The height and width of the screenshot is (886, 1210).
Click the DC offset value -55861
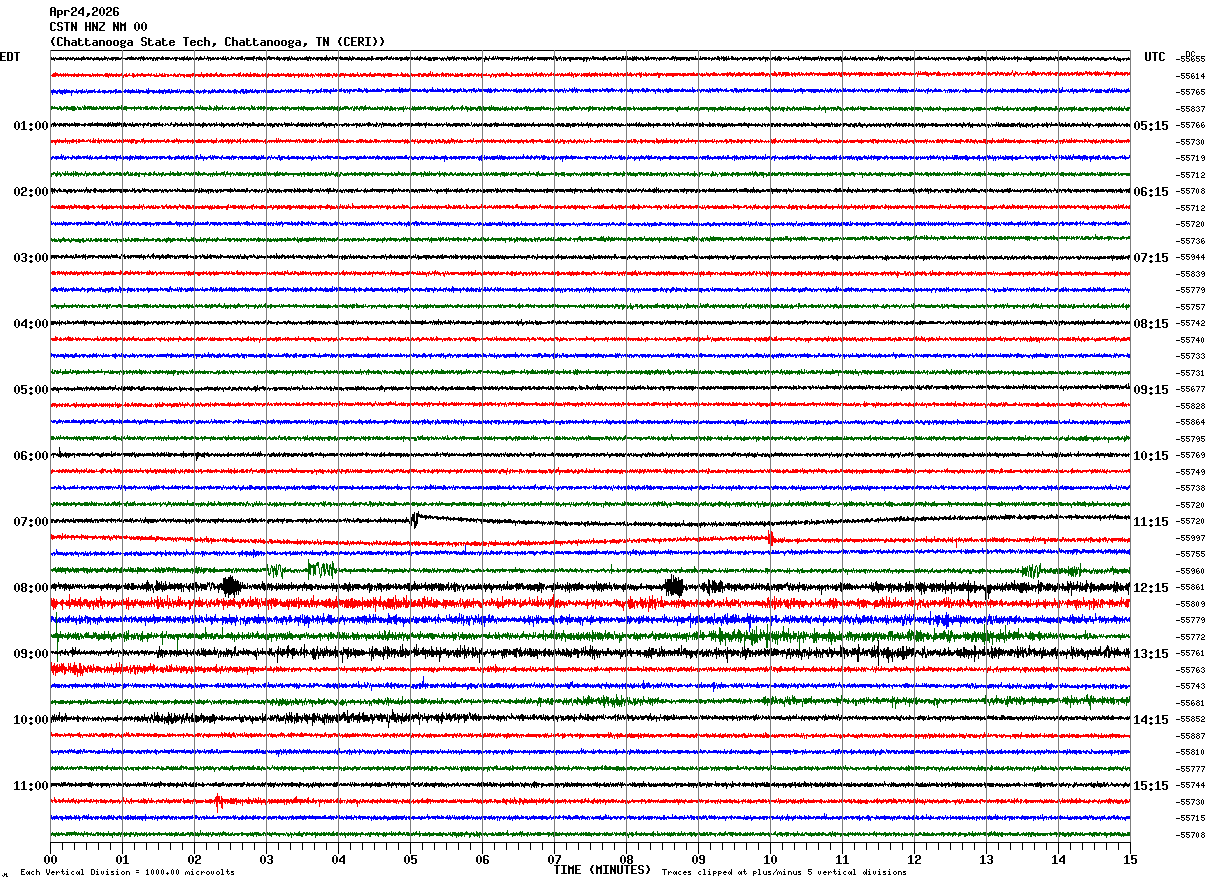click(x=1191, y=588)
